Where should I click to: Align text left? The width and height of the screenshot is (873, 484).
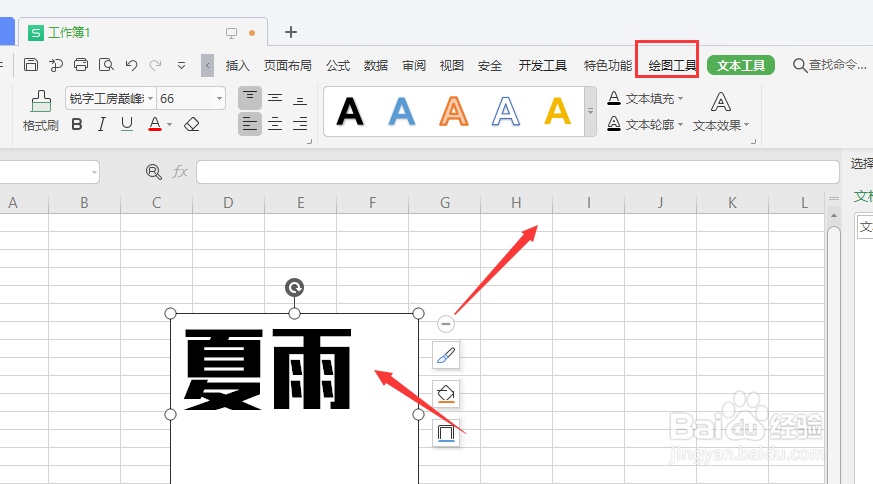(250, 124)
